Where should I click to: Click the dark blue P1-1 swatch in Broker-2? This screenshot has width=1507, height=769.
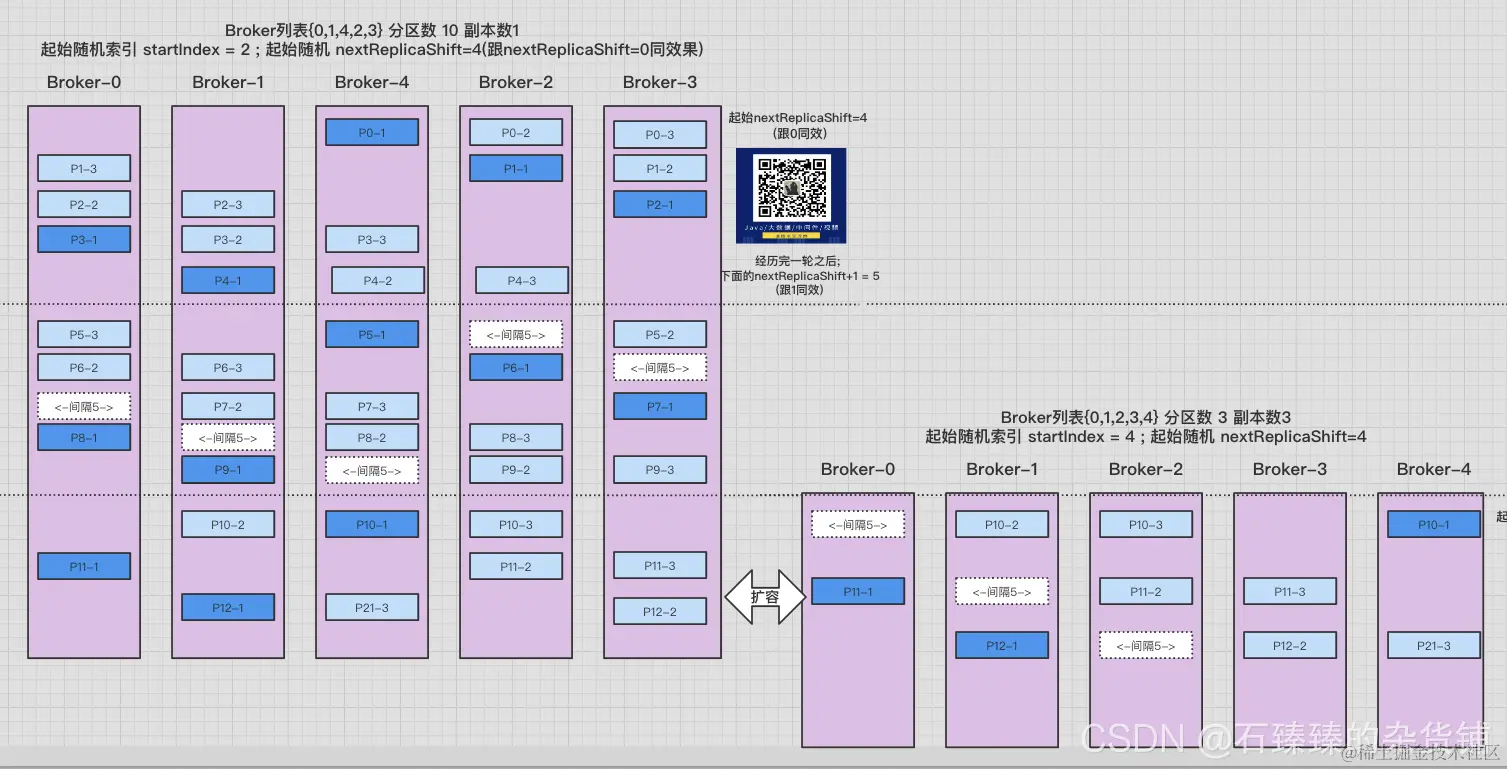[x=515, y=168]
